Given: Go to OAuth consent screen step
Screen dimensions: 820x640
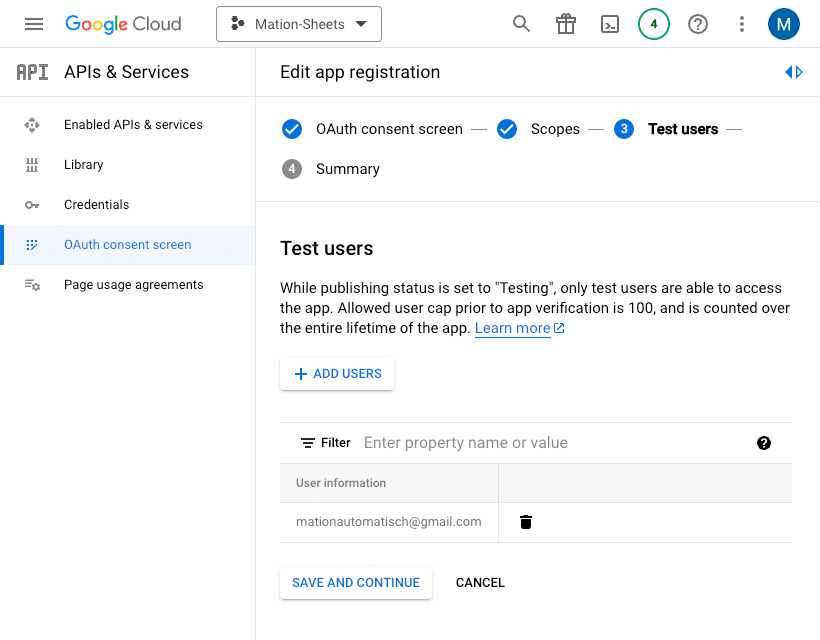Looking at the screenshot, I should click(x=389, y=129).
